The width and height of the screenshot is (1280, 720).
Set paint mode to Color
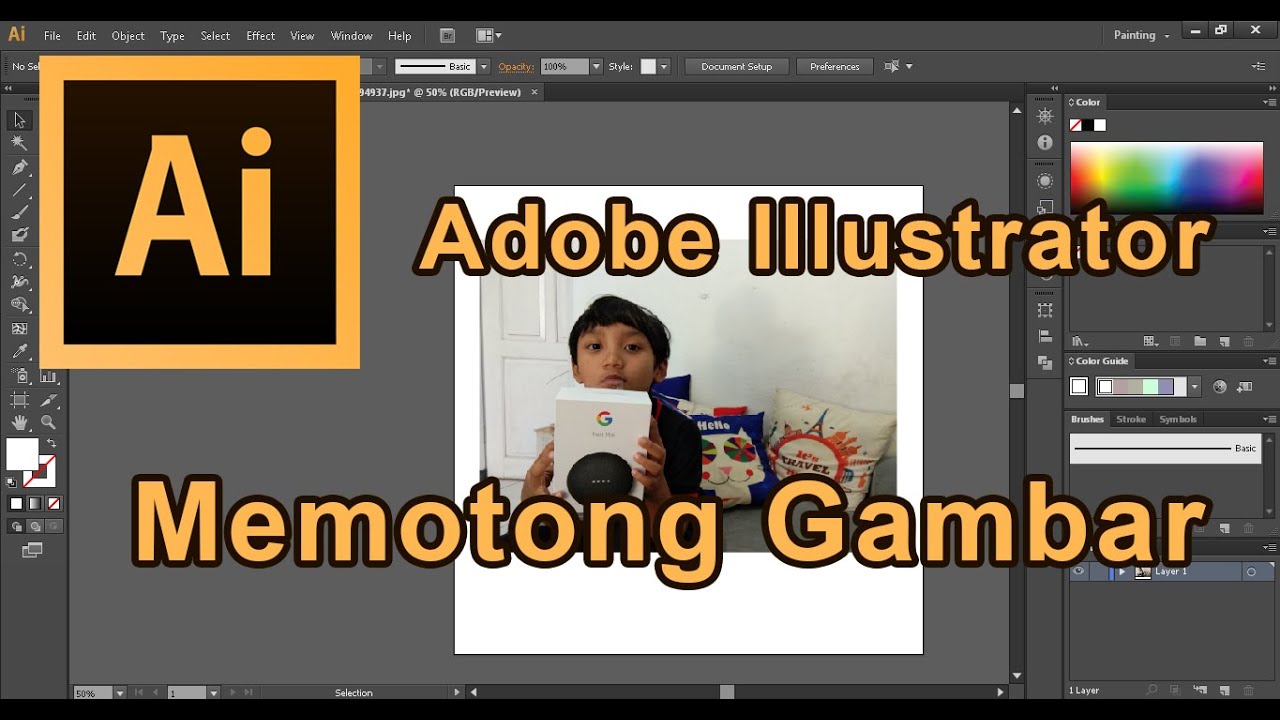pyautogui.click(x=16, y=503)
